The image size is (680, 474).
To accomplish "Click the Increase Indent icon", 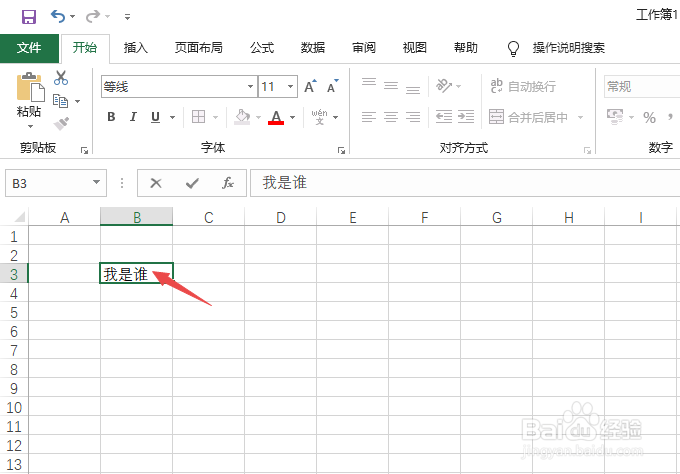I will [x=466, y=117].
